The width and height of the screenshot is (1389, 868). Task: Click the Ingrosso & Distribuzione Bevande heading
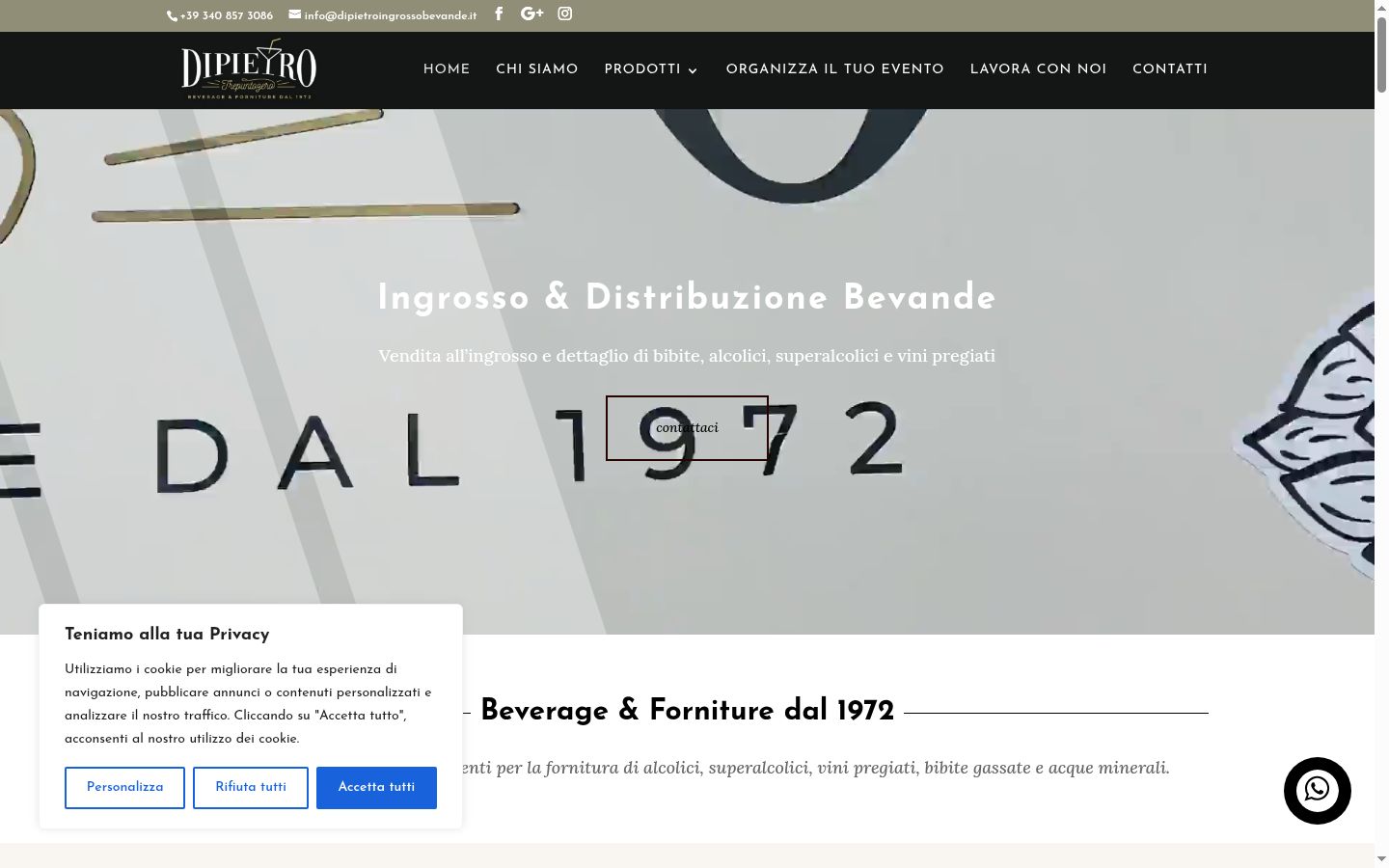[x=687, y=298]
